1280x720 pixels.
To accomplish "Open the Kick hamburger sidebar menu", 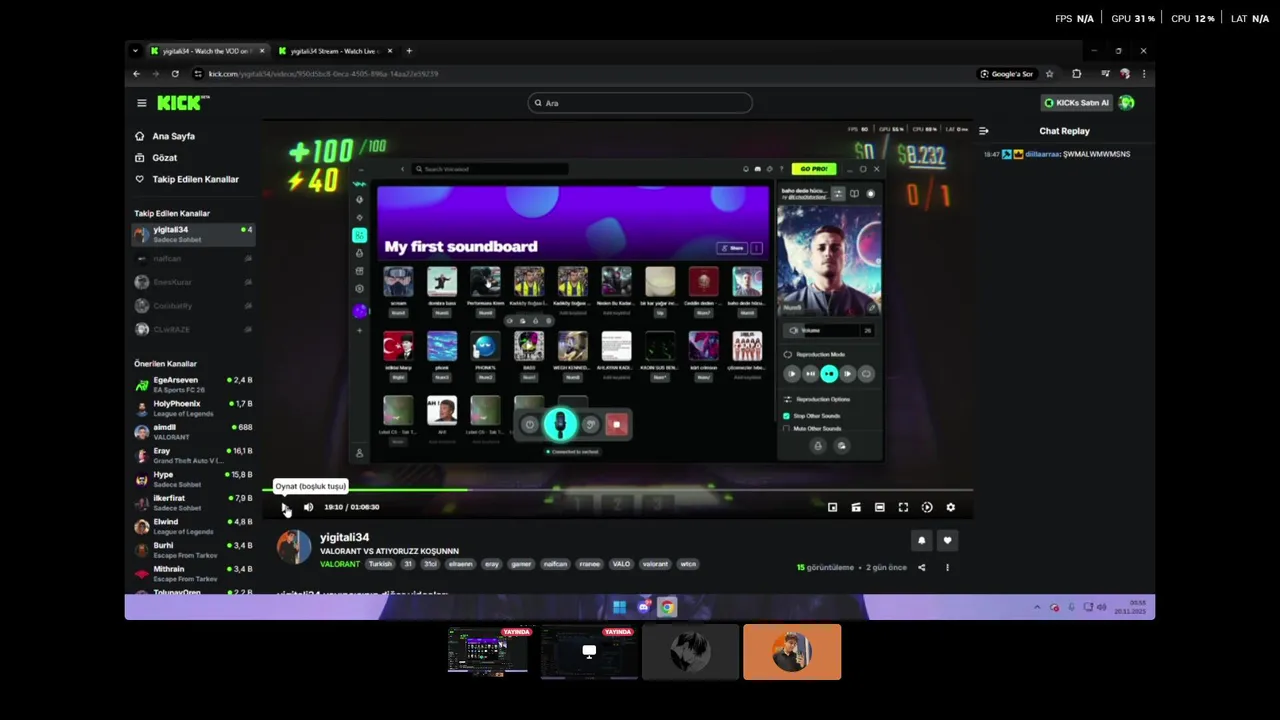I will coord(141,103).
